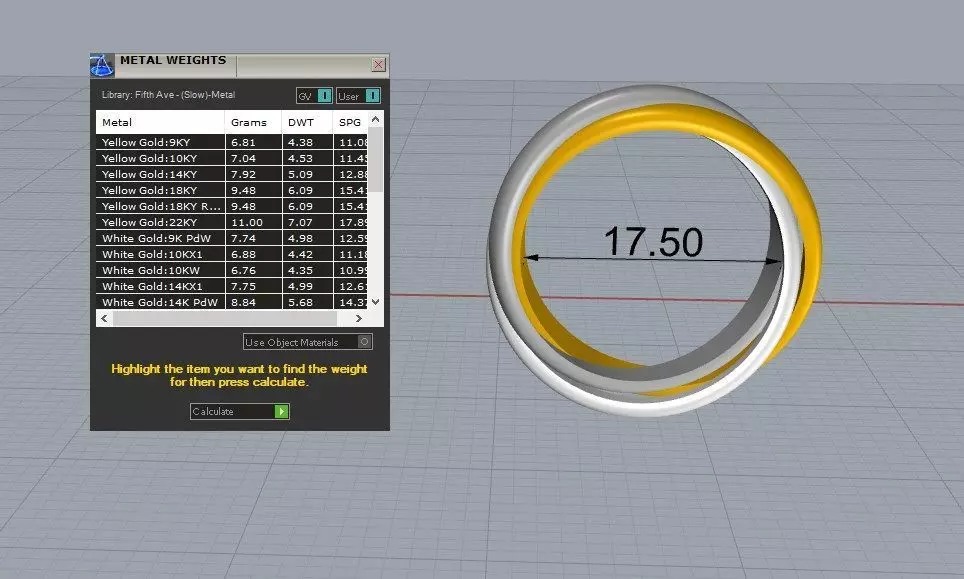This screenshot has width=964, height=579.
Task: Click the metal list scroll-up arrow
Action: pyautogui.click(x=376, y=119)
